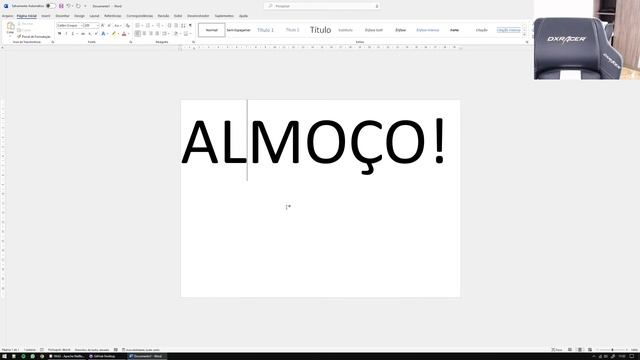Open the Windows Start button
Image resolution: width=640 pixels, height=360 pixels.
(x=4, y=356)
